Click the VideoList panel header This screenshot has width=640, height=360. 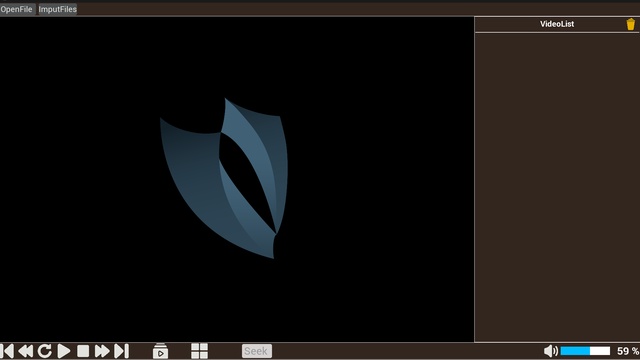[x=557, y=24]
